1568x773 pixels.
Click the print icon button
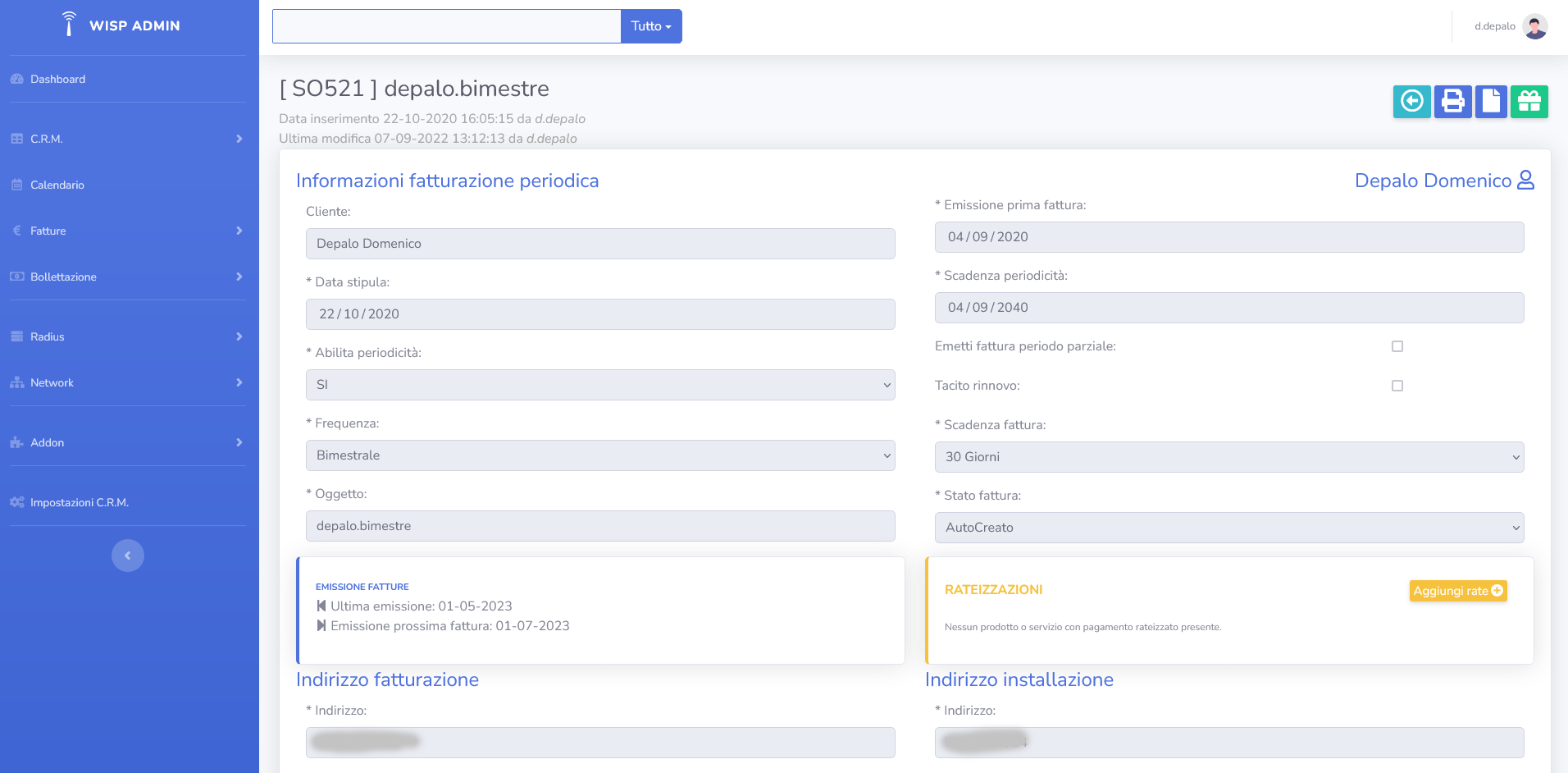tap(1452, 102)
